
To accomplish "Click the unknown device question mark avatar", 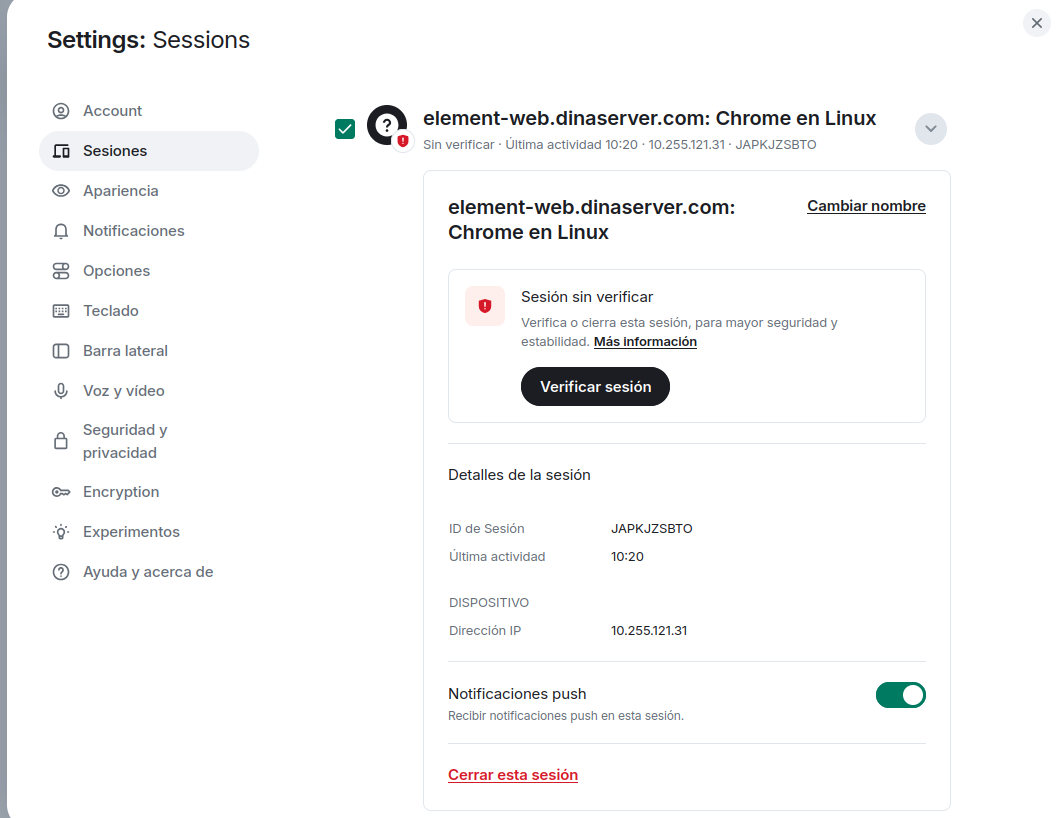I will coord(387,125).
